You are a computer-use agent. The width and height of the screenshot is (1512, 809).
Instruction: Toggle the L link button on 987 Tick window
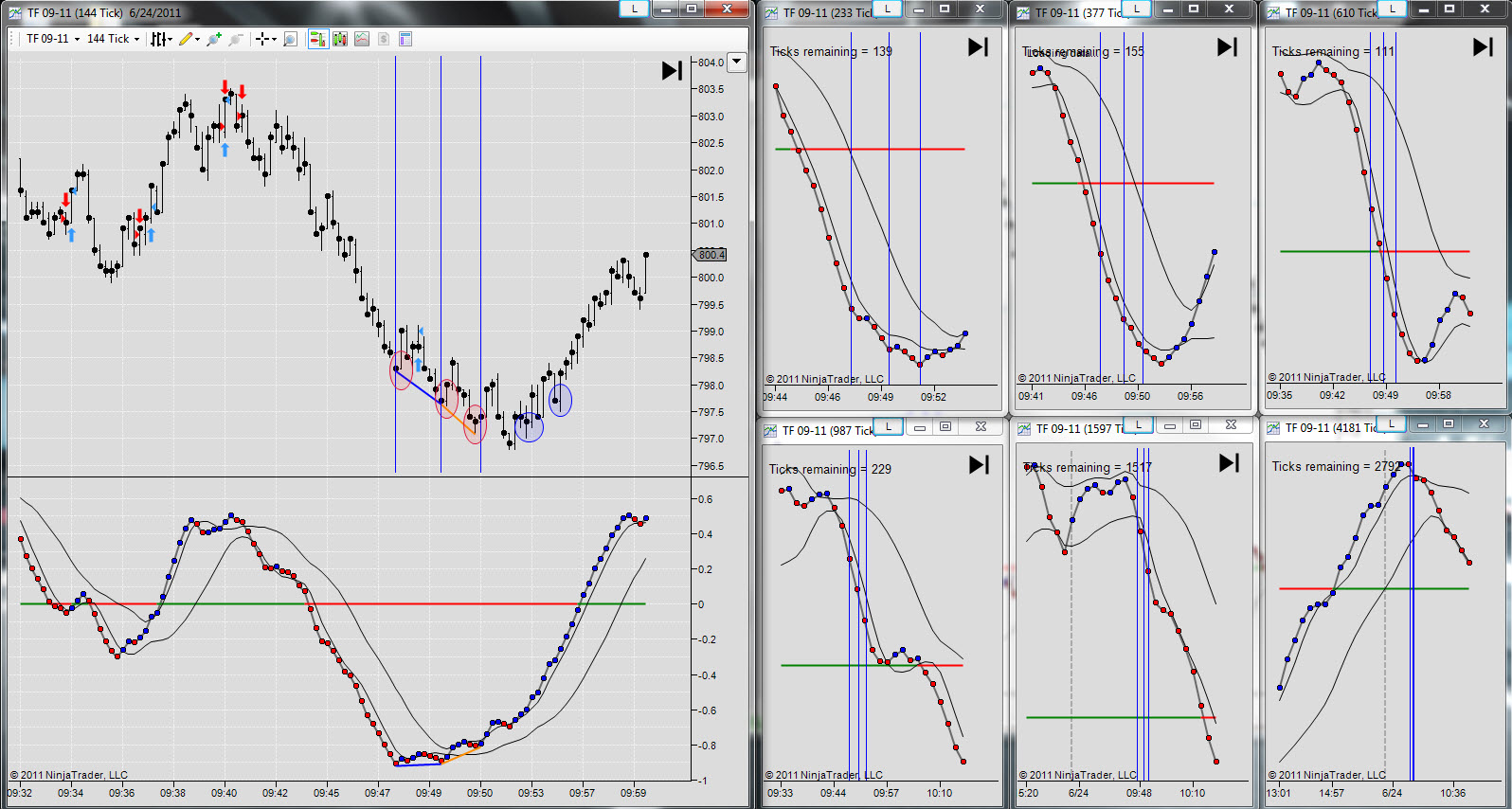(x=888, y=425)
